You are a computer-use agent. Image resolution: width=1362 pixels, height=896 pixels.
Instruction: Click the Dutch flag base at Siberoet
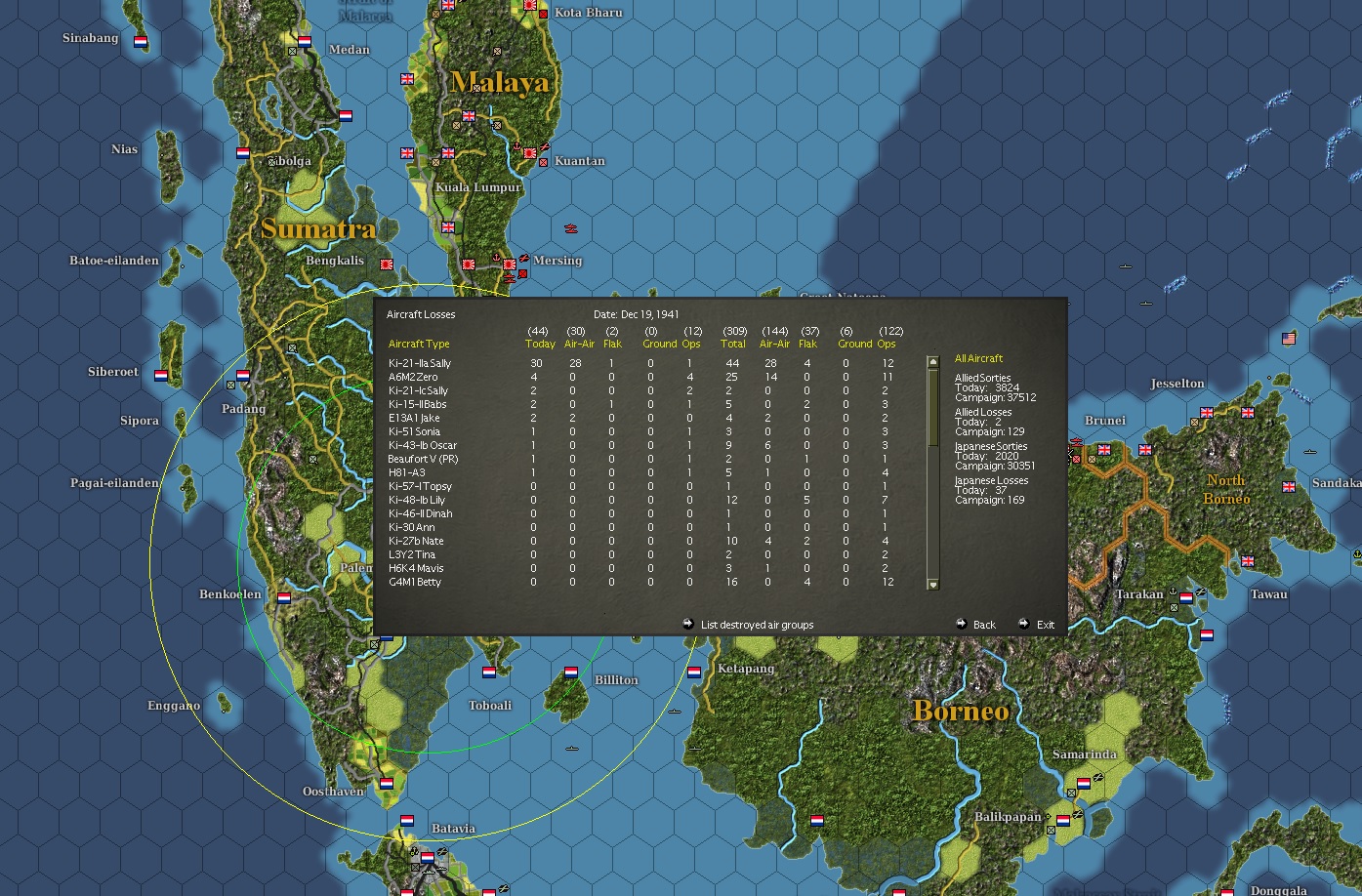pos(161,375)
